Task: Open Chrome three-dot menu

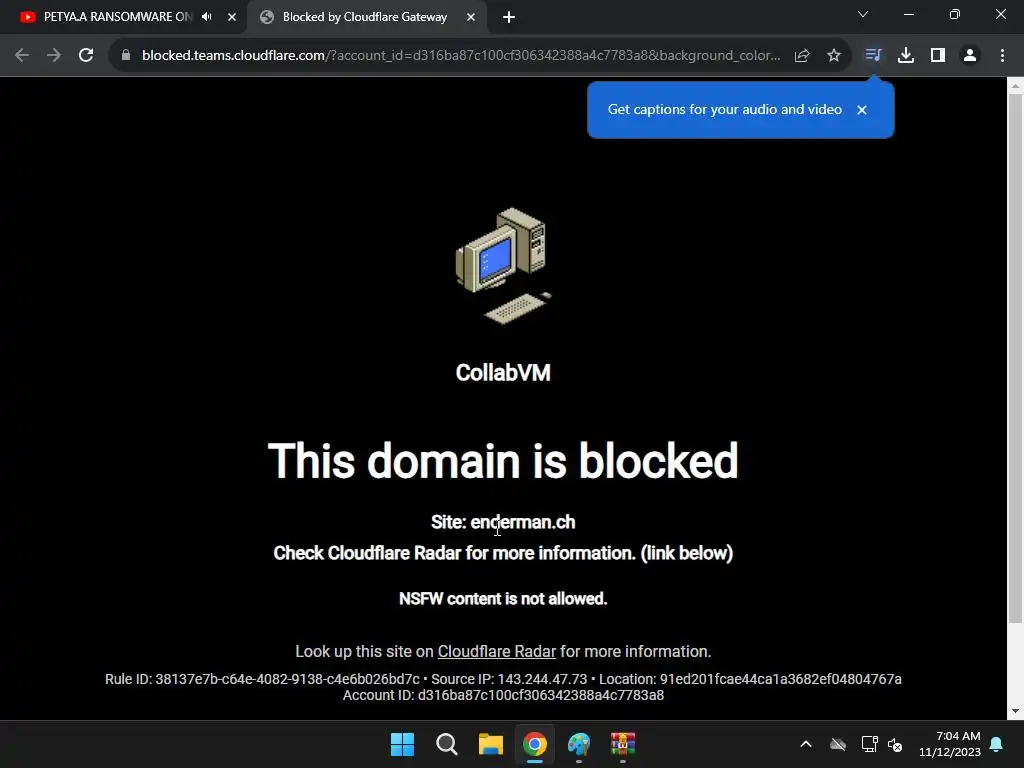Action: tap(1002, 56)
